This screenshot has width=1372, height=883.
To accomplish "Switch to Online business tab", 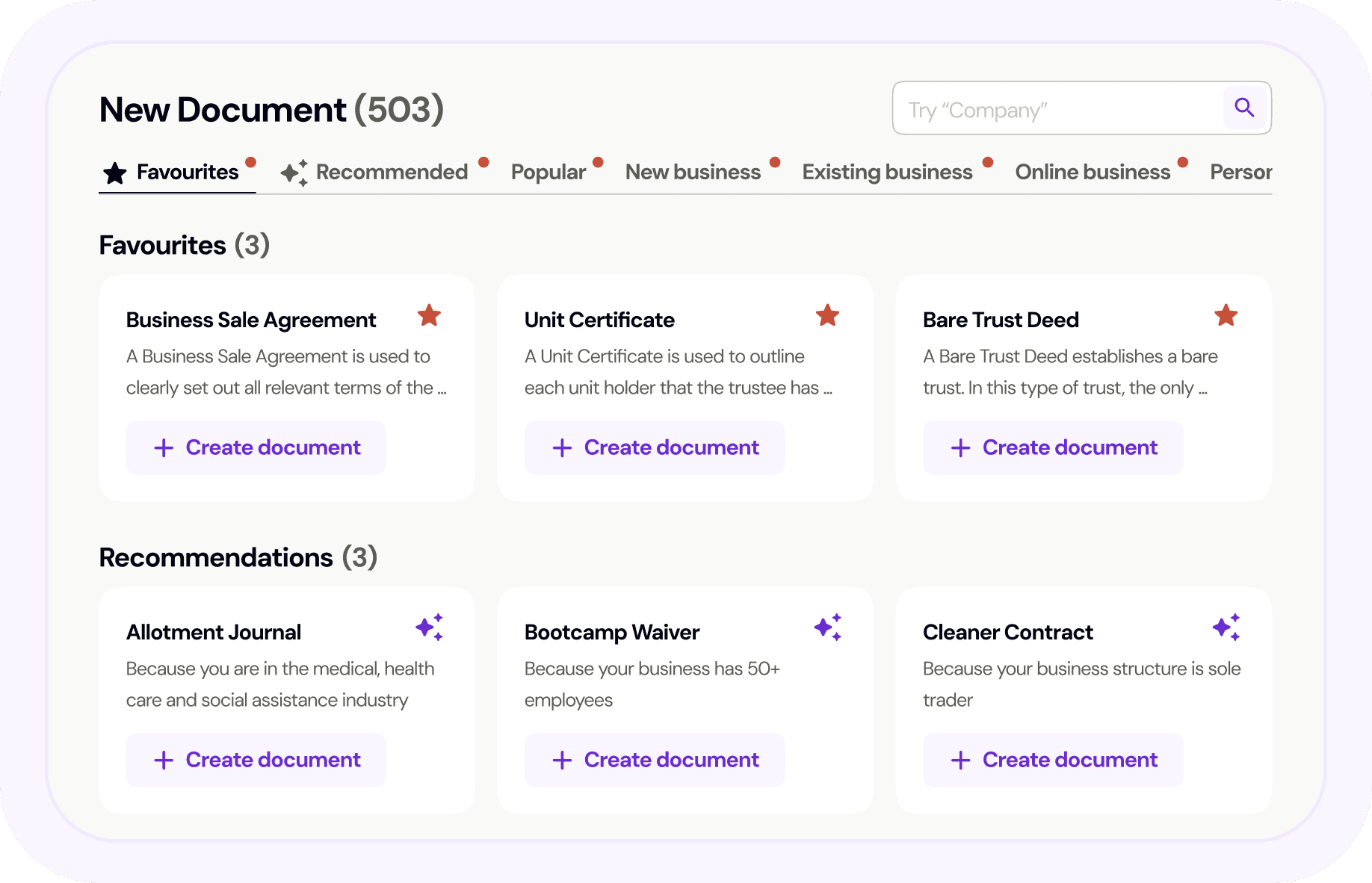I will point(1093,173).
